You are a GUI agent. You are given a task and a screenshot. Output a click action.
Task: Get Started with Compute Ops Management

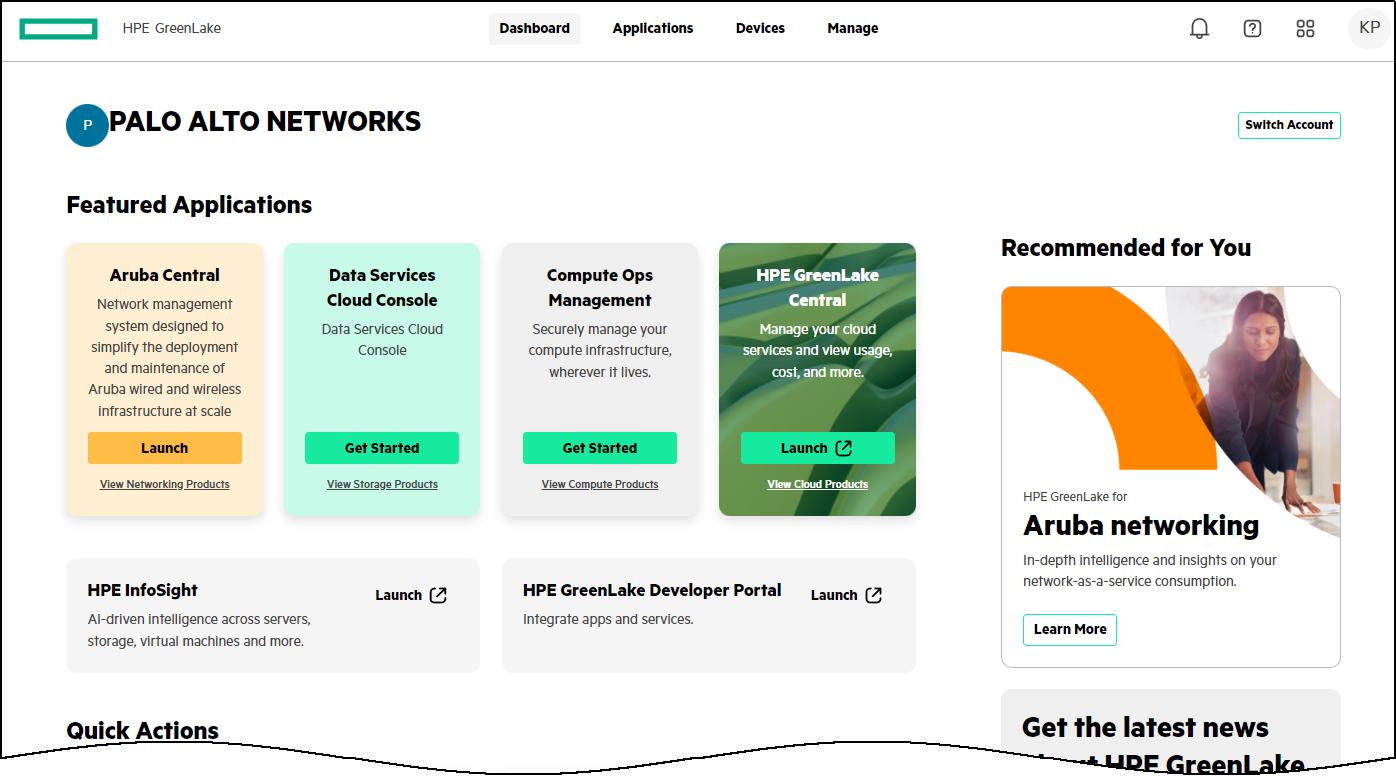[x=600, y=448]
